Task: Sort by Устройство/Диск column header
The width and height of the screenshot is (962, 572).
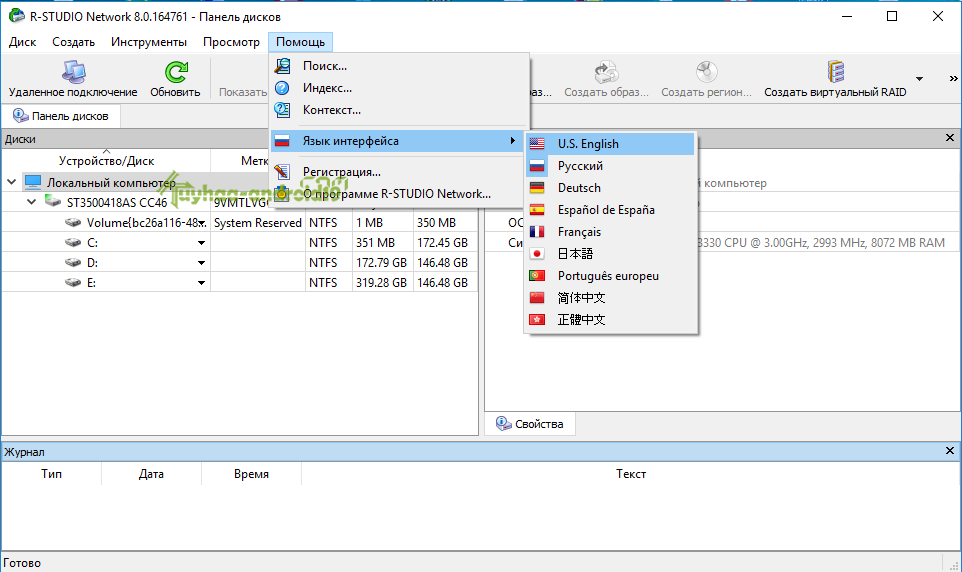Action: (x=106, y=161)
